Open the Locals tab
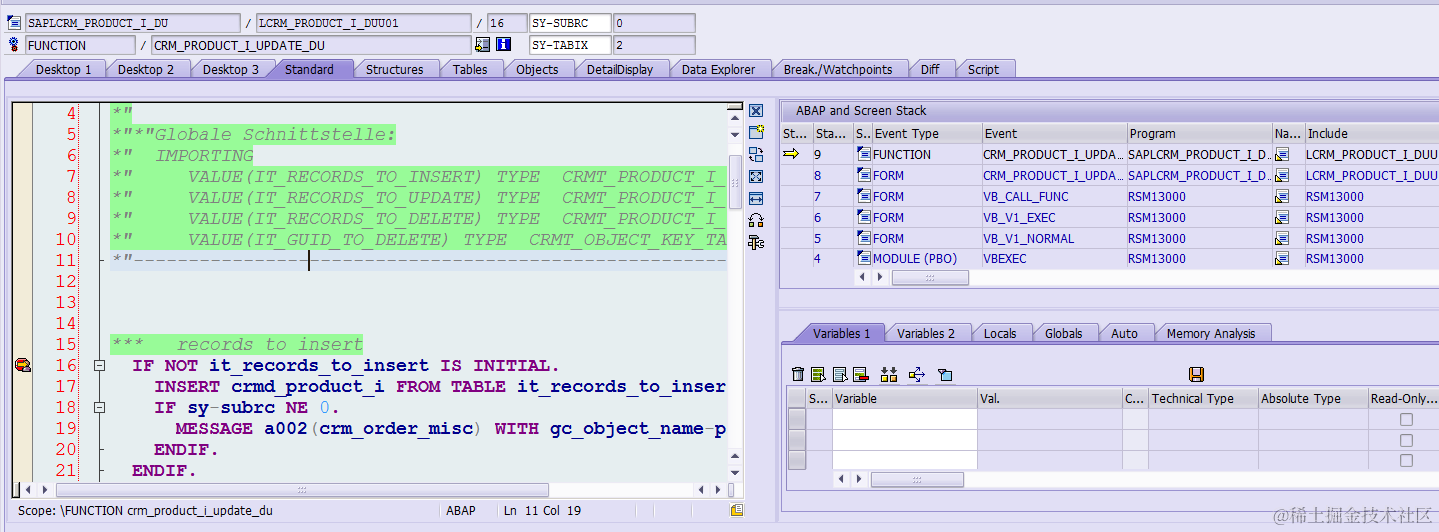1439x532 pixels. 1000,333
